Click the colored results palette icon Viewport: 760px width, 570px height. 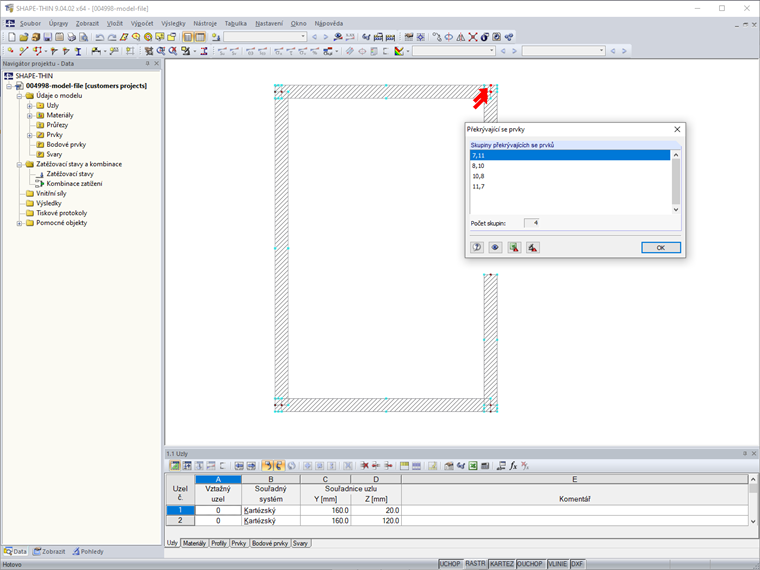click(x=399, y=51)
